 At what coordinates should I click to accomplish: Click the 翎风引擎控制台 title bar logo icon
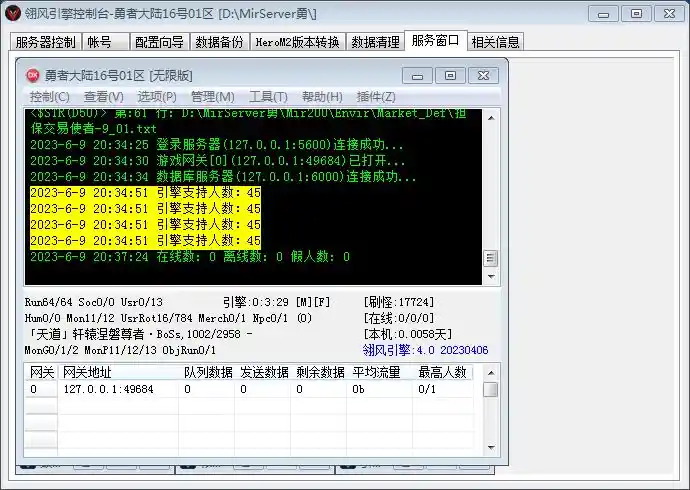click(x=13, y=13)
